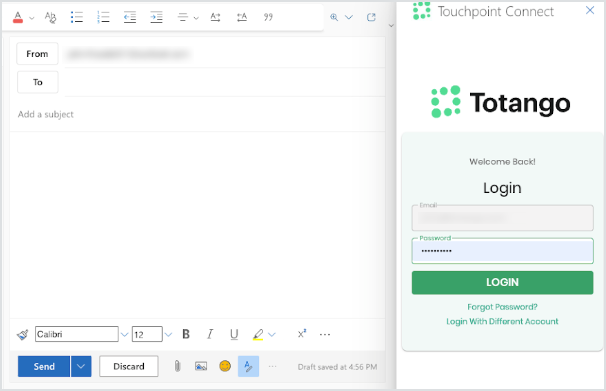Toggle formatting options pen icon
This screenshot has width=606, height=391.
[248, 366]
